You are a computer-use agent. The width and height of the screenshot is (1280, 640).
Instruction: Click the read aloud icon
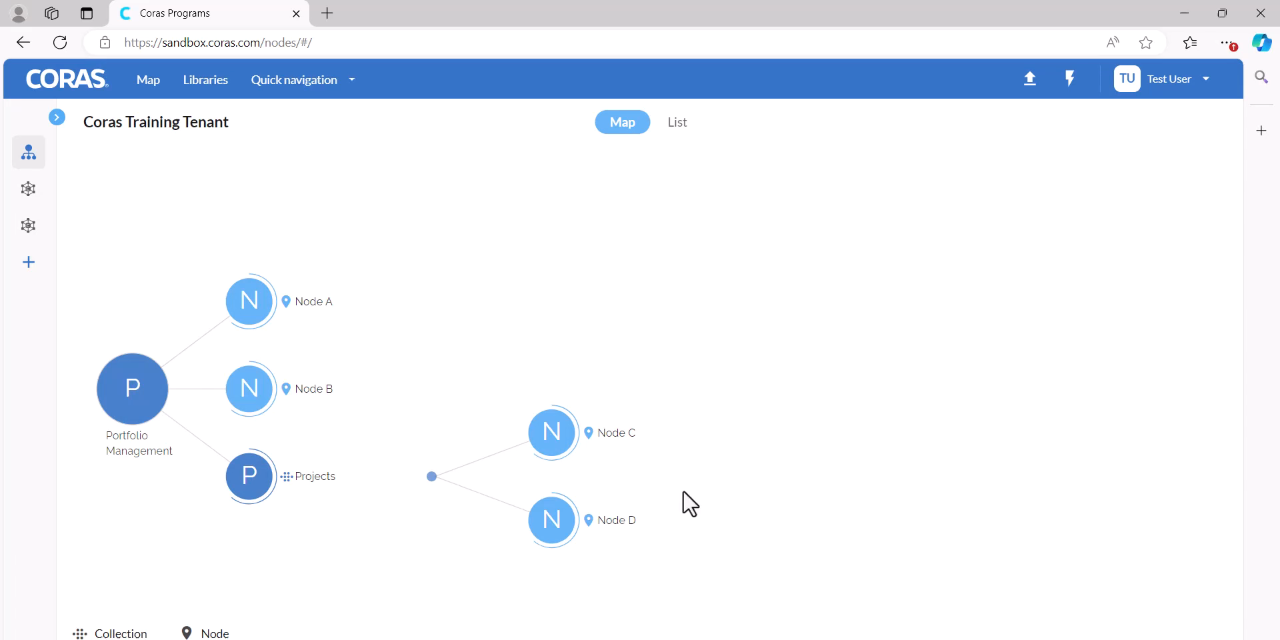point(1112,42)
